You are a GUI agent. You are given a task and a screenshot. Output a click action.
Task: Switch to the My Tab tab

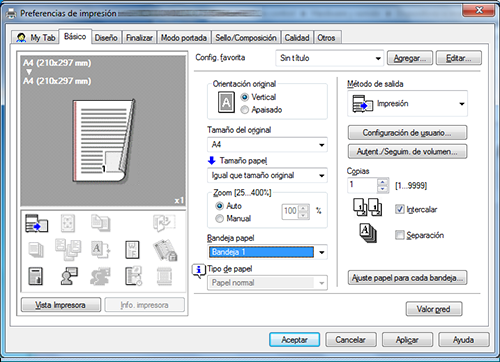click(x=36, y=38)
